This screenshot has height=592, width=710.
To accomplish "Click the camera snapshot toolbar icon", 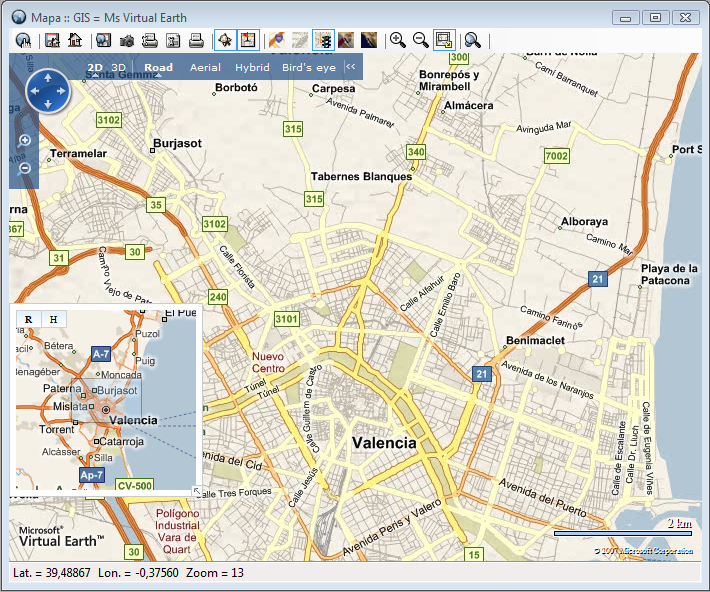I will [x=127, y=40].
